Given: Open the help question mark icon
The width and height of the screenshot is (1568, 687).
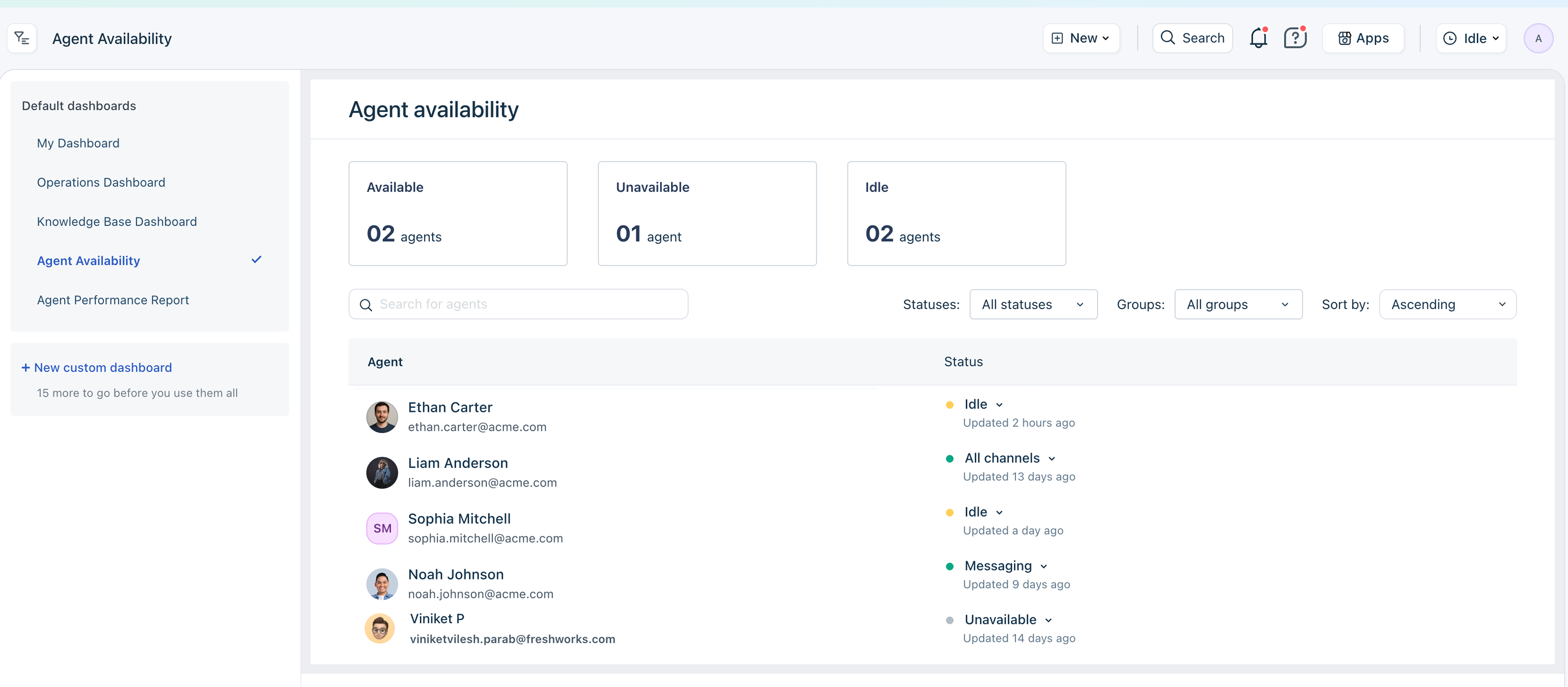Looking at the screenshot, I should click(1295, 38).
